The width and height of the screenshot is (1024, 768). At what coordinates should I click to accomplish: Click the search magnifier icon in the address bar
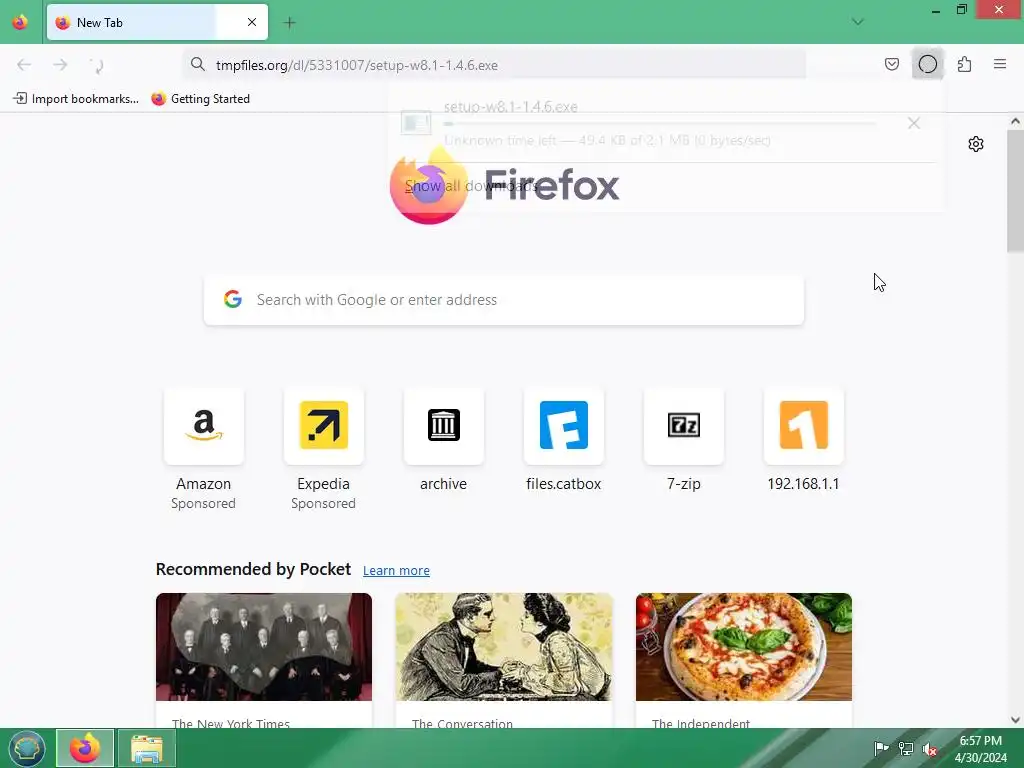pyautogui.click(x=198, y=65)
